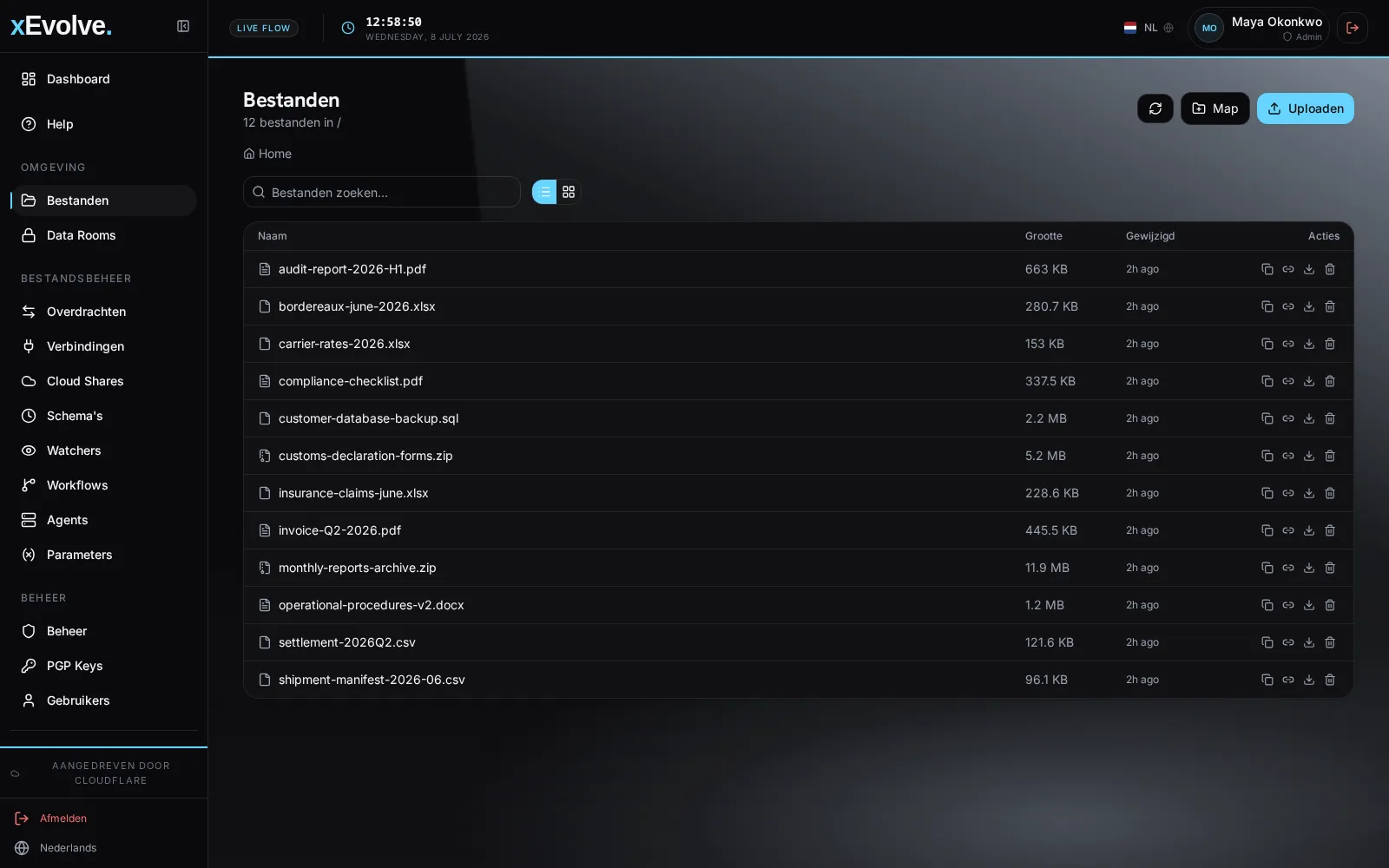
Task: Click the Home breadcrumb link
Action: coord(267,154)
